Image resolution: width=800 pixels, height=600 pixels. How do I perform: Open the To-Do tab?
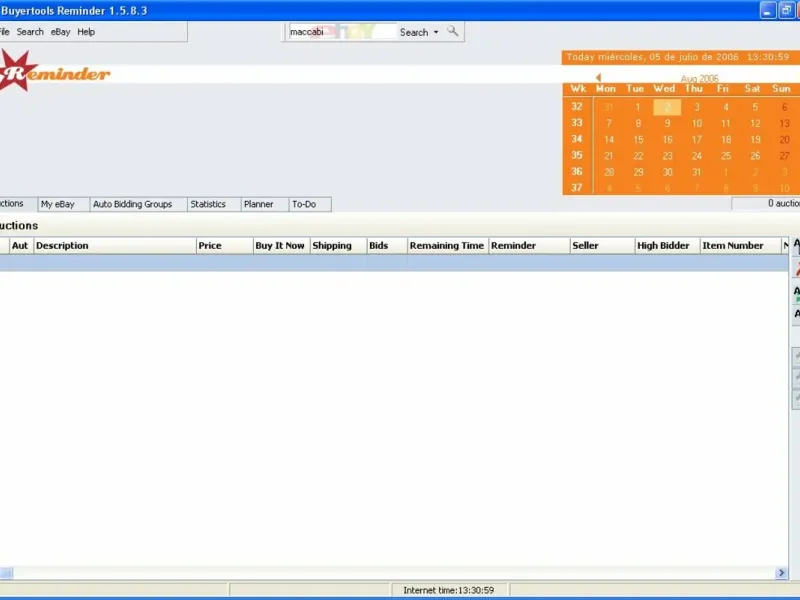[x=310, y=204]
